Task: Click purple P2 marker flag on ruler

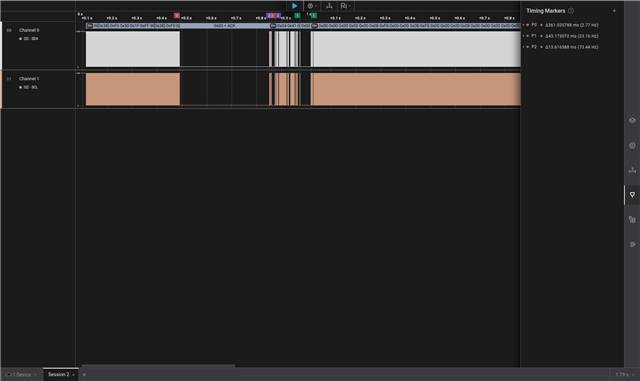Action: point(278,16)
